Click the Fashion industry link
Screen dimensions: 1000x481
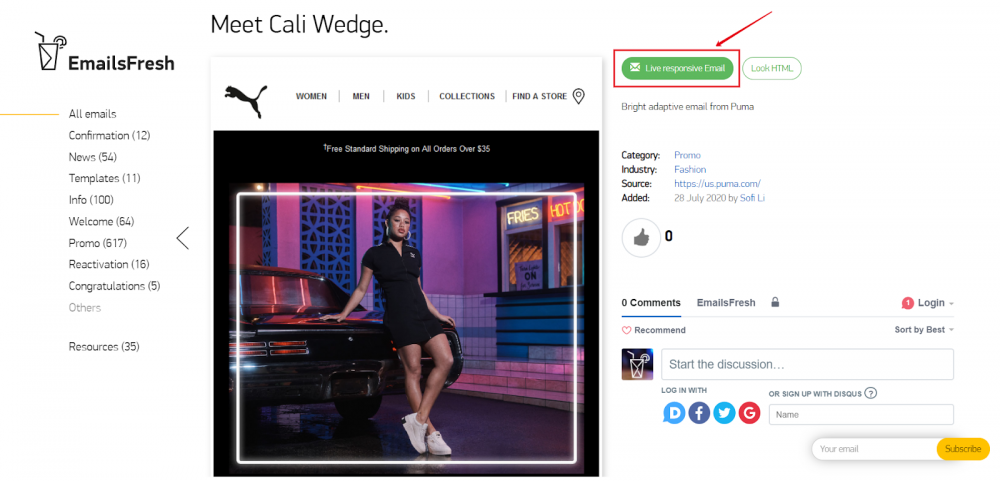click(x=690, y=170)
